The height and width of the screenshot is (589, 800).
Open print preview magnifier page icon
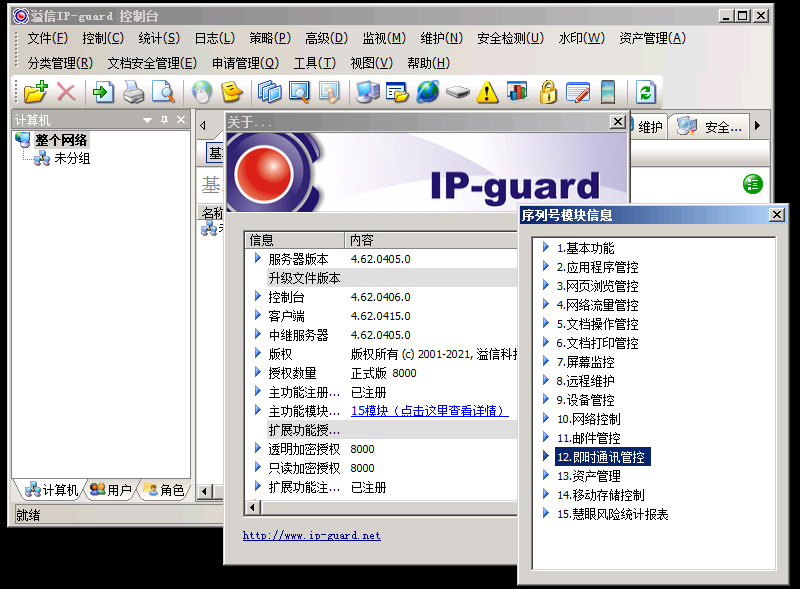click(x=164, y=93)
